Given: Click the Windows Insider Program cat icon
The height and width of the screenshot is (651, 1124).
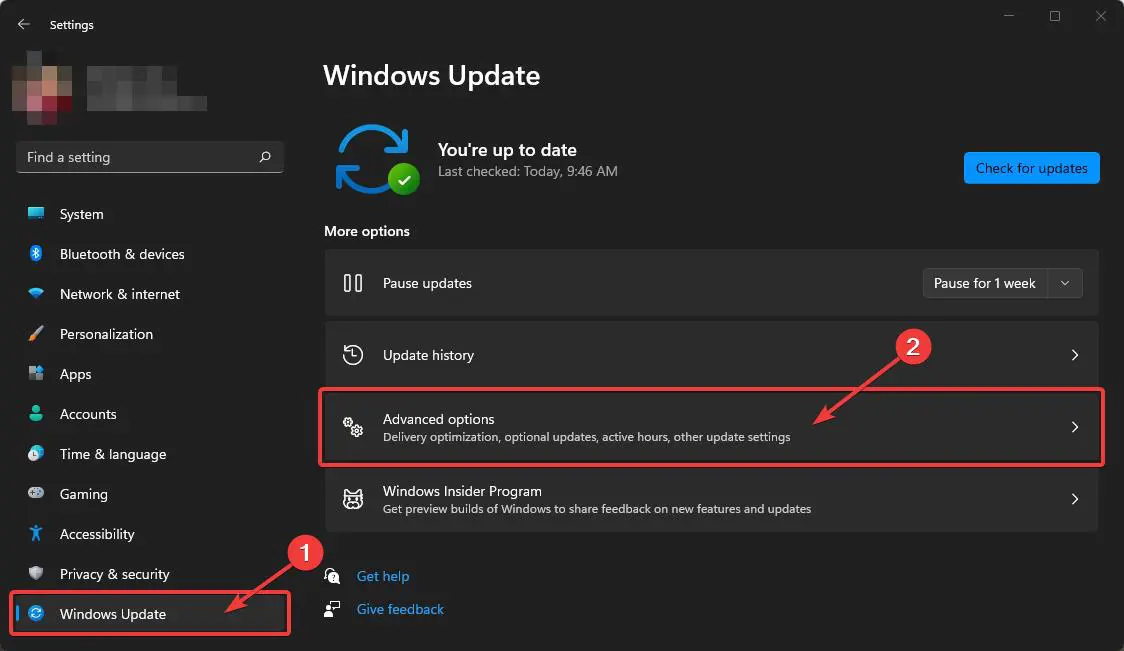Looking at the screenshot, I should [x=353, y=499].
